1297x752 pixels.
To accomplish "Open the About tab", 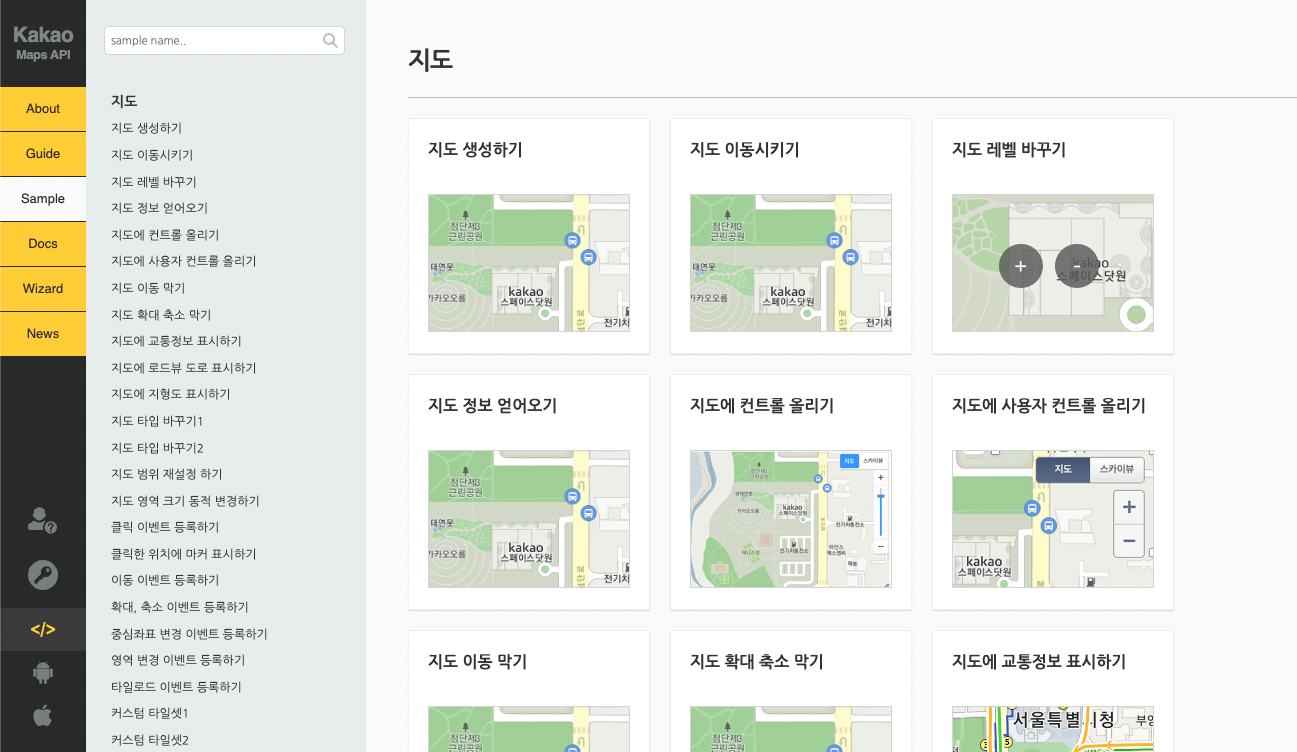I will (43, 109).
